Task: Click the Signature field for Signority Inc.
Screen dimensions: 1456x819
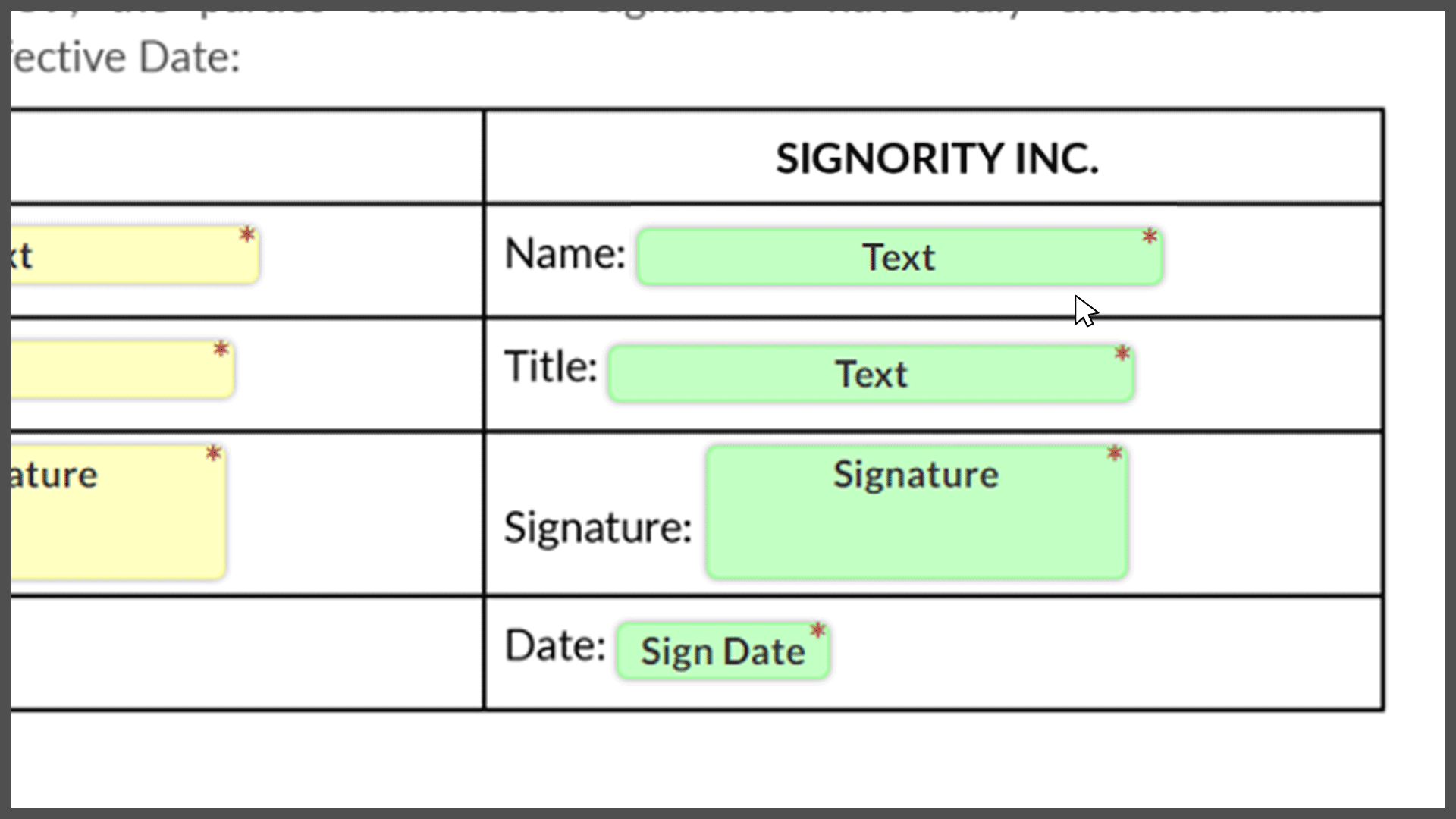Action: [x=915, y=511]
